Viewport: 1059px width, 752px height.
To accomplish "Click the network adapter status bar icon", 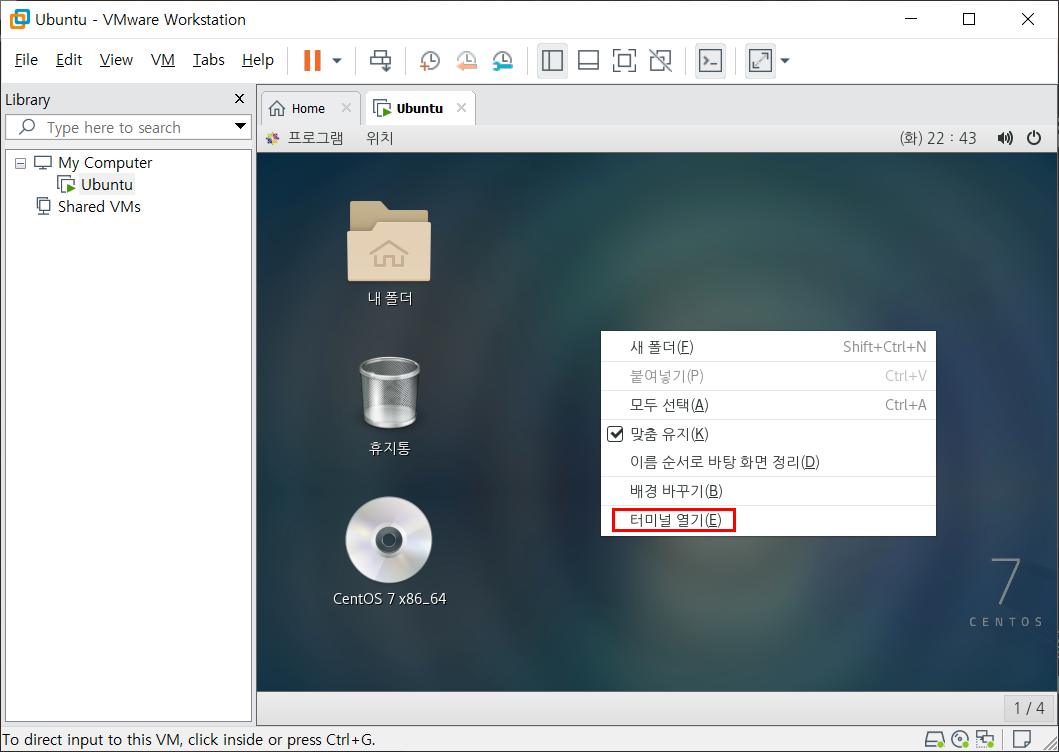I will click(985, 739).
